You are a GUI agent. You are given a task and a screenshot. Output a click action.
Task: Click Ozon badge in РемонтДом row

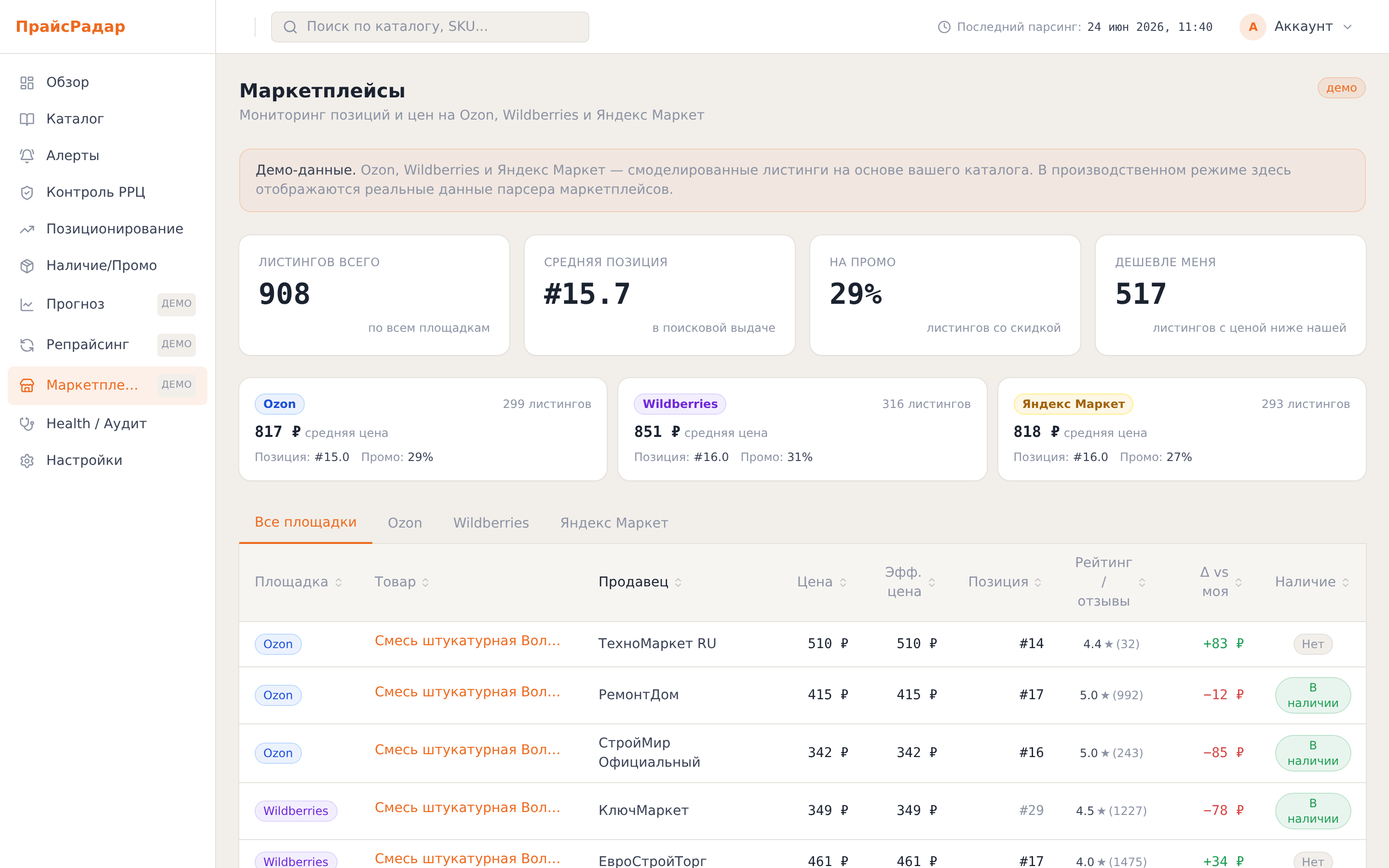click(x=278, y=695)
